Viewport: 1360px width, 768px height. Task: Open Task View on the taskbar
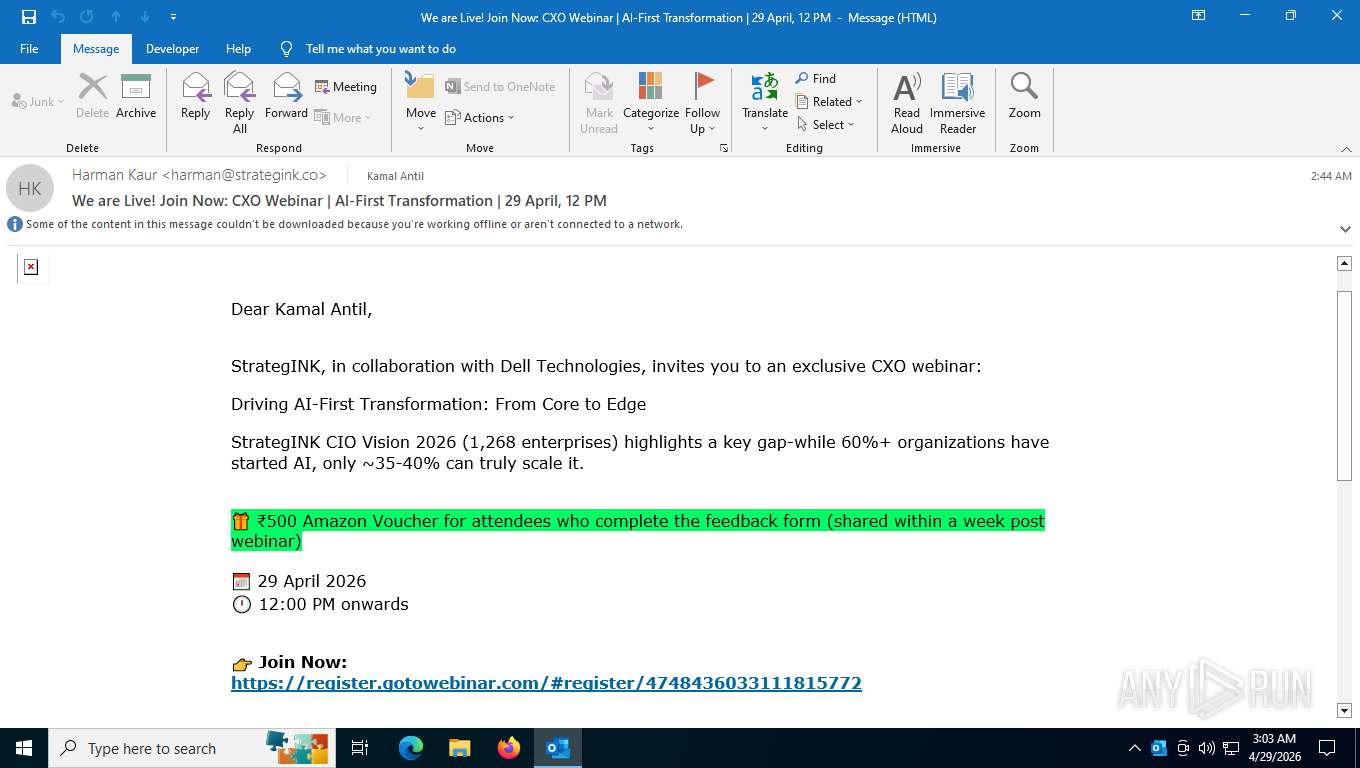coord(360,748)
